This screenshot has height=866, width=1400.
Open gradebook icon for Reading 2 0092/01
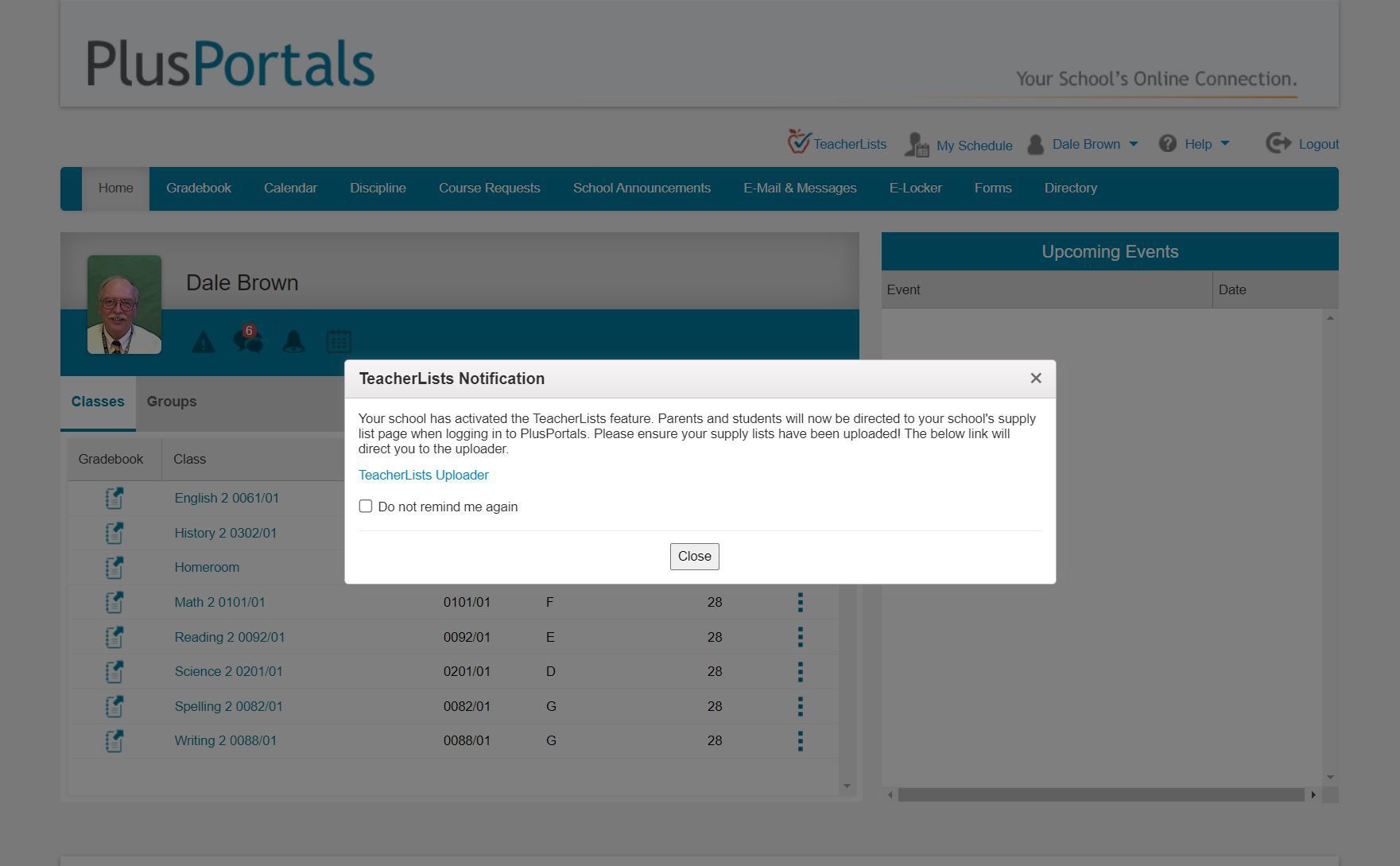114,637
